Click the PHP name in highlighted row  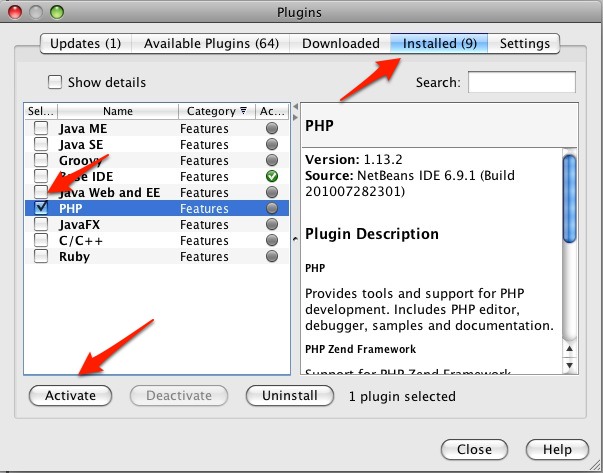71,208
